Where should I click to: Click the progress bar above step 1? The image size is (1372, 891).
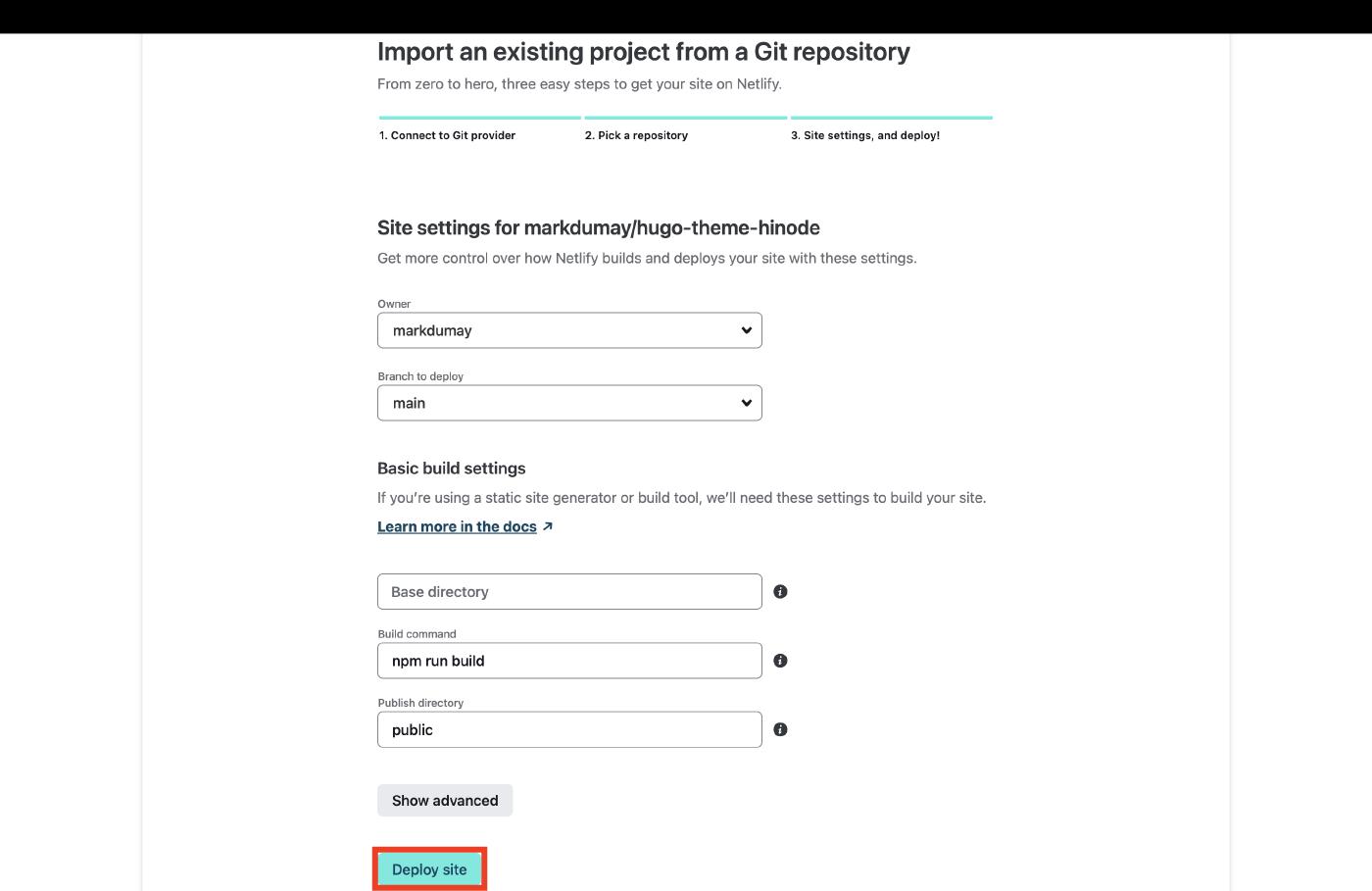tap(480, 118)
